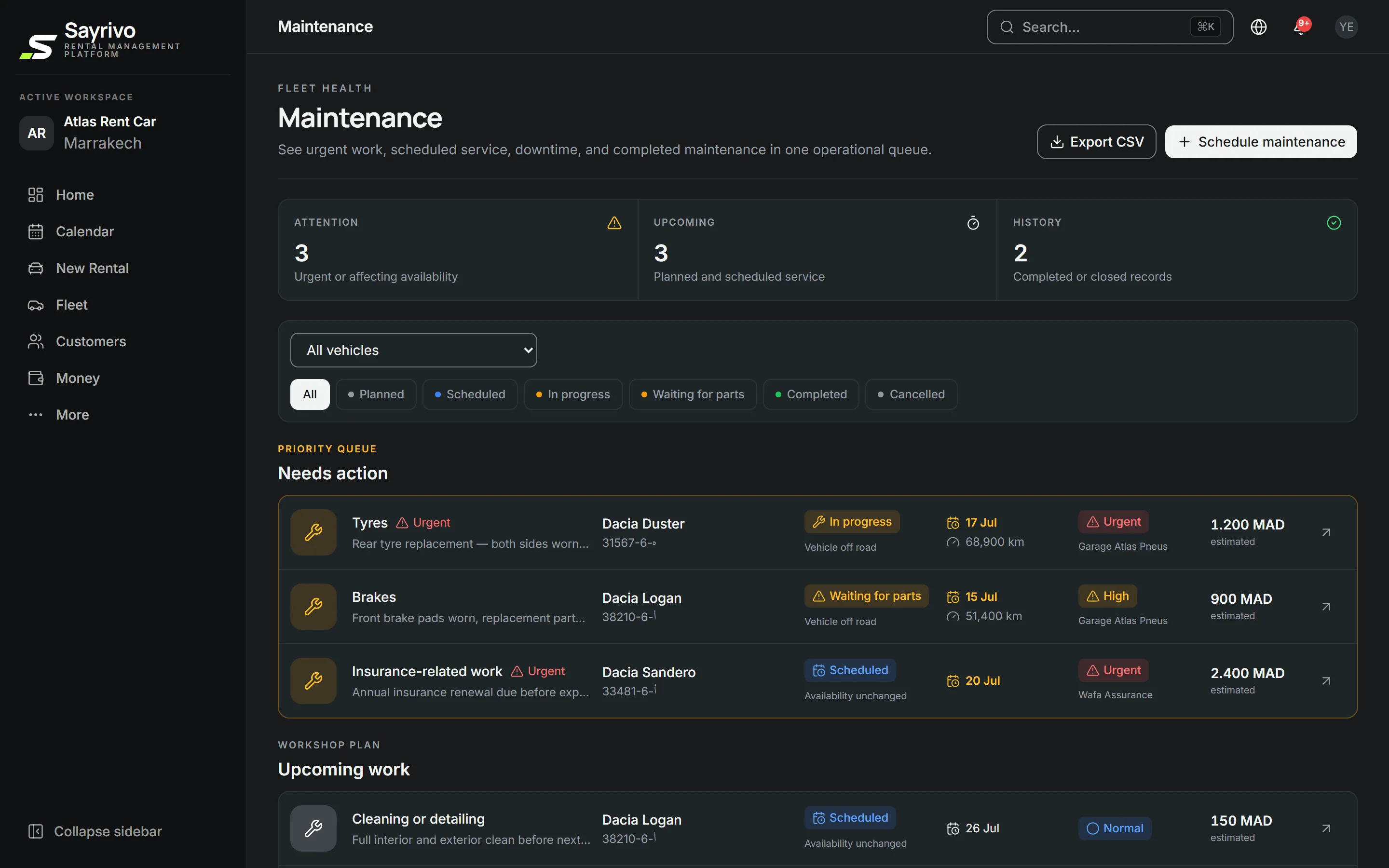This screenshot has height=868, width=1389.
Task: Filter by Planned status
Action: (376, 394)
